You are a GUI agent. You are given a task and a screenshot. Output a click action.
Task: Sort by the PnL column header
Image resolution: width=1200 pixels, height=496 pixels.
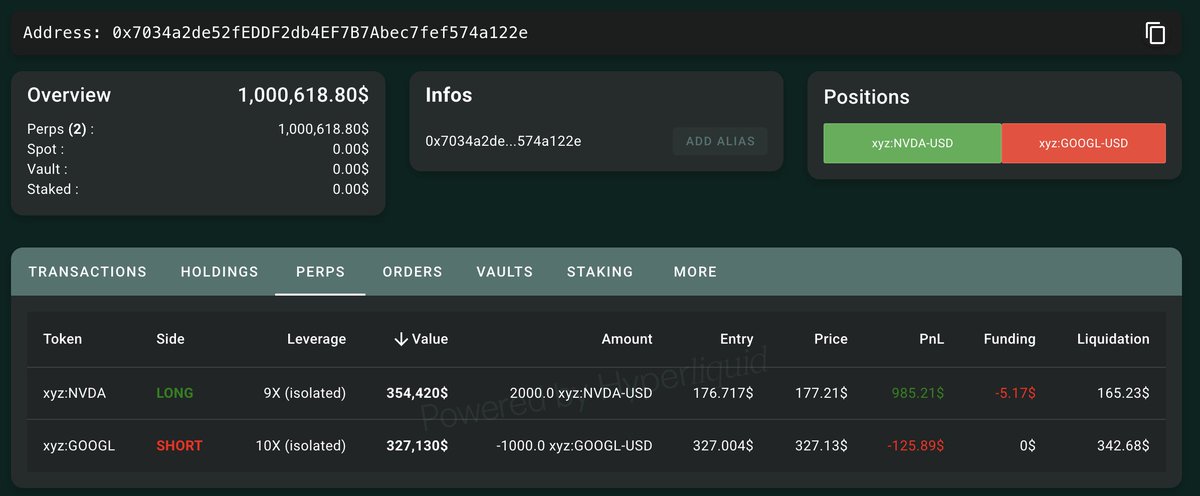coord(932,339)
